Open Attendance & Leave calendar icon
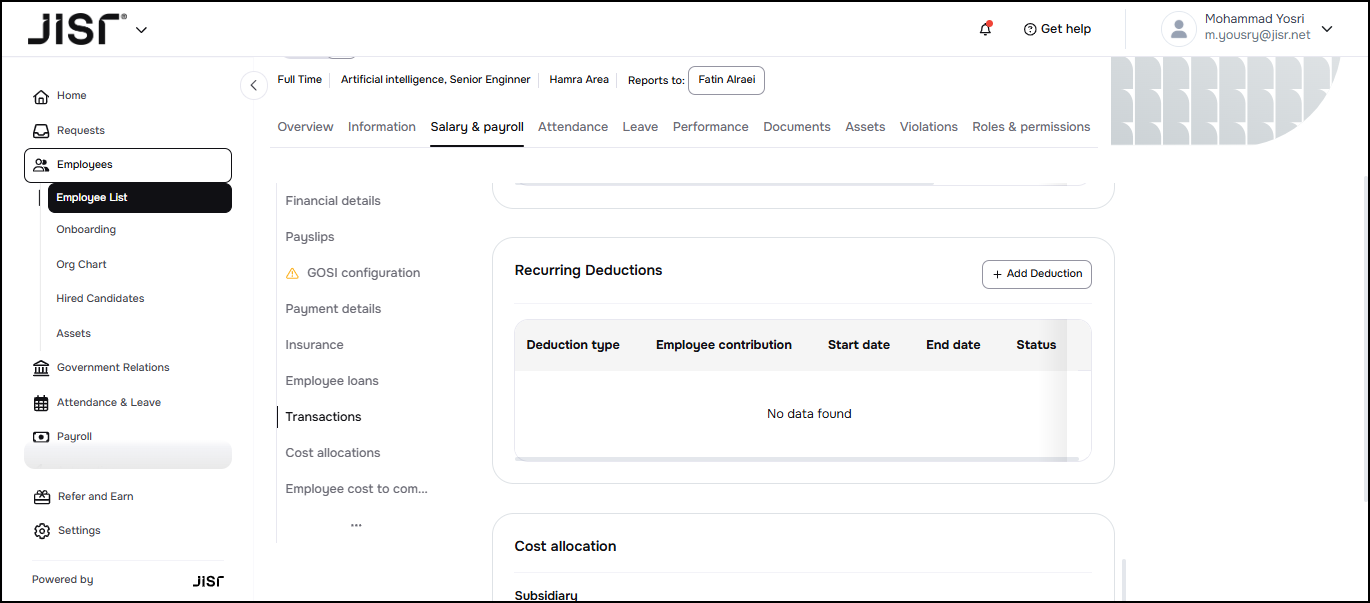Image resolution: width=1370 pixels, height=603 pixels. pos(41,403)
